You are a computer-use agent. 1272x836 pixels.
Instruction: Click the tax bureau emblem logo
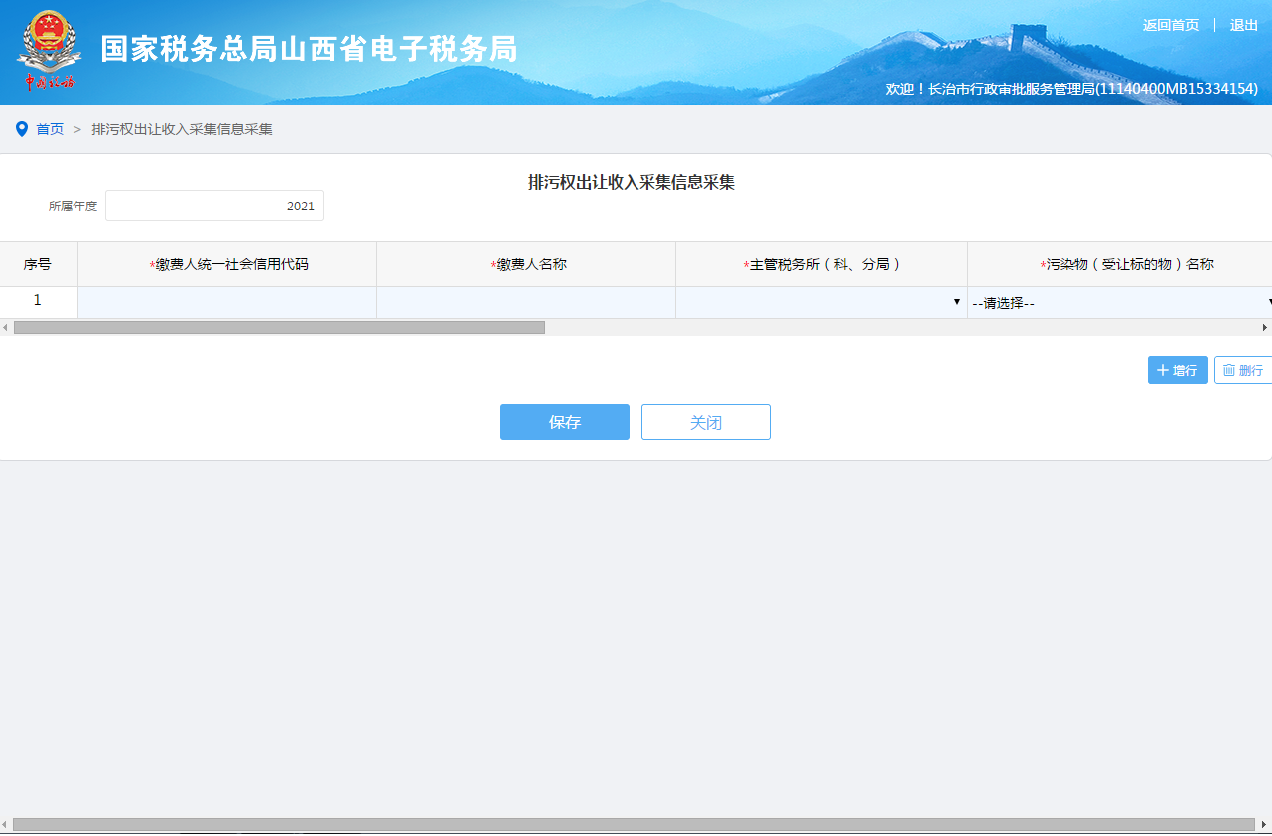49,50
